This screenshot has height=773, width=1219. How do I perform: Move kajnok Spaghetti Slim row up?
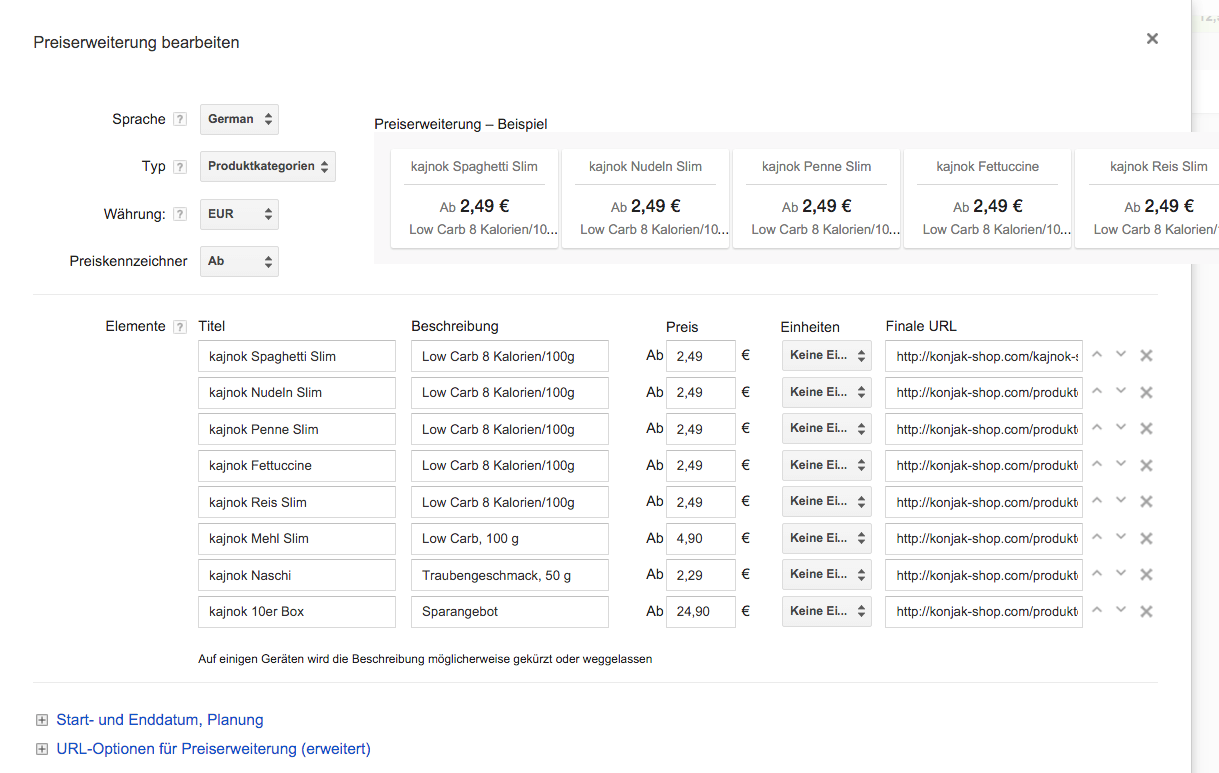point(1097,355)
